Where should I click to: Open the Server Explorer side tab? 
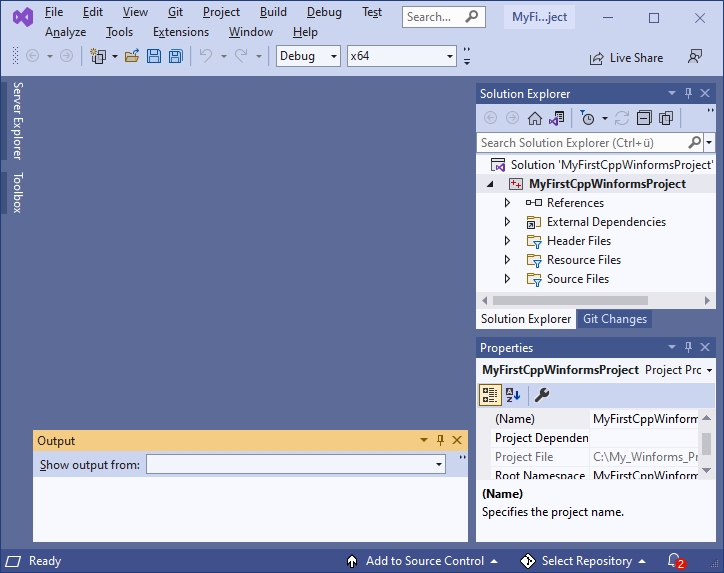(x=17, y=121)
